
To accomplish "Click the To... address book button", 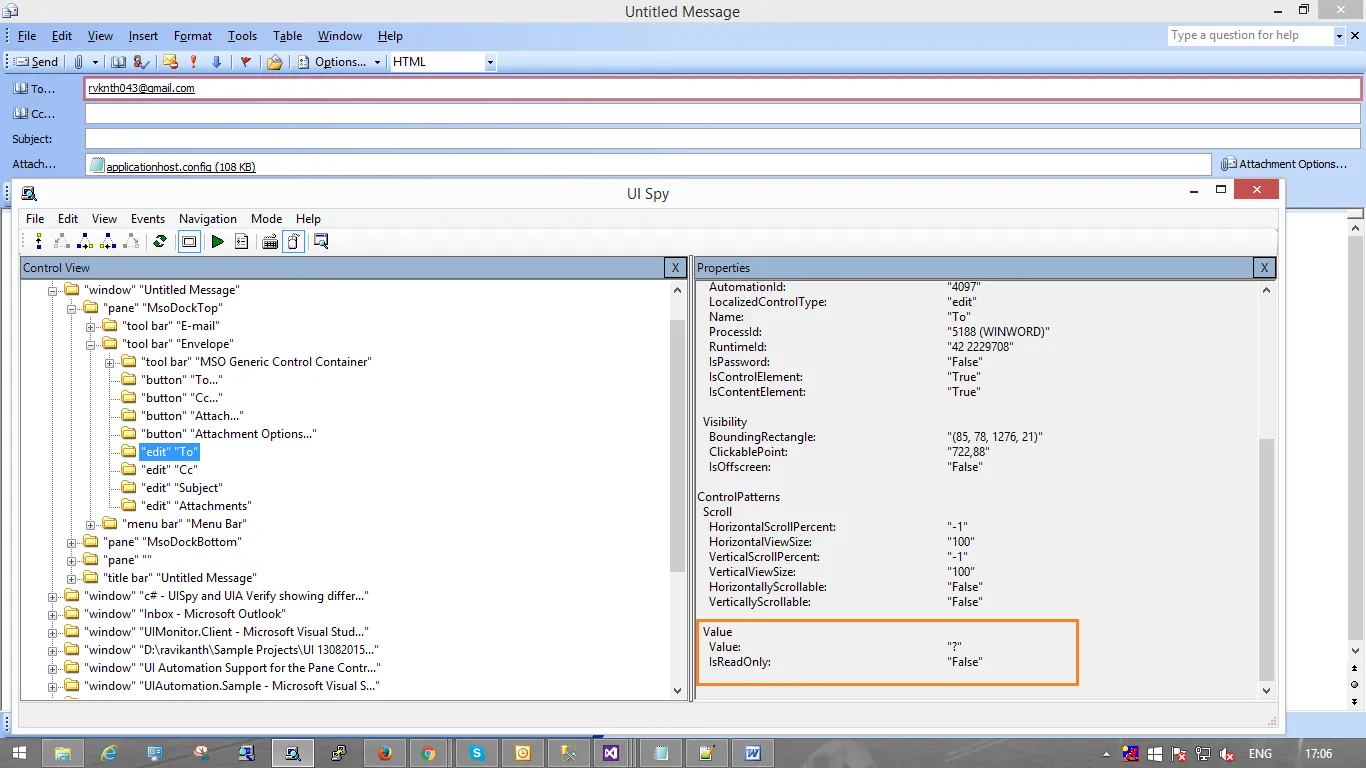I will coord(34,89).
